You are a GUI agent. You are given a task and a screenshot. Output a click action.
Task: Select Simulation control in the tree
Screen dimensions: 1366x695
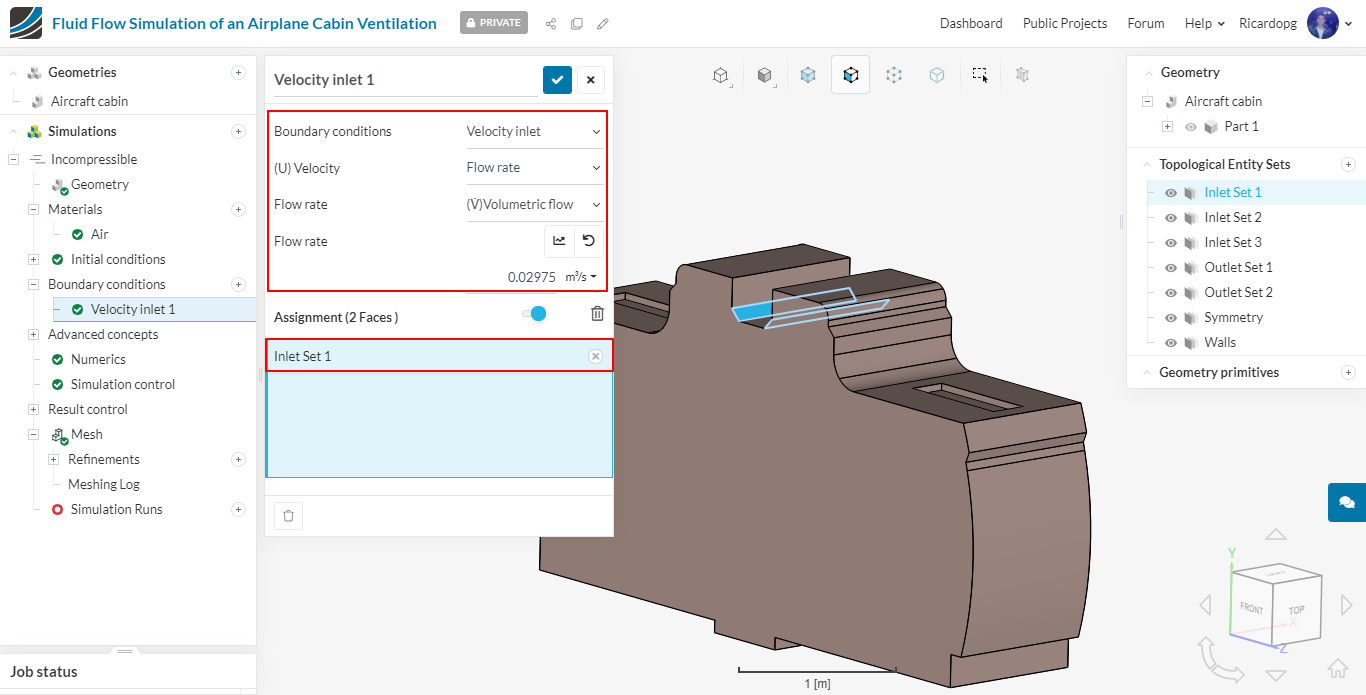(122, 385)
